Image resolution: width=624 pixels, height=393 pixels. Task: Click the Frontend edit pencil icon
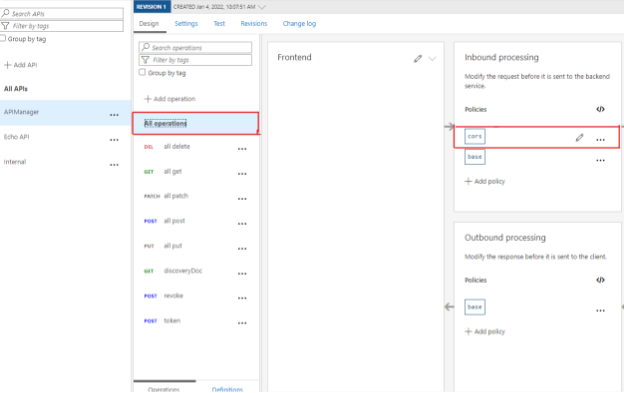pyautogui.click(x=417, y=59)
